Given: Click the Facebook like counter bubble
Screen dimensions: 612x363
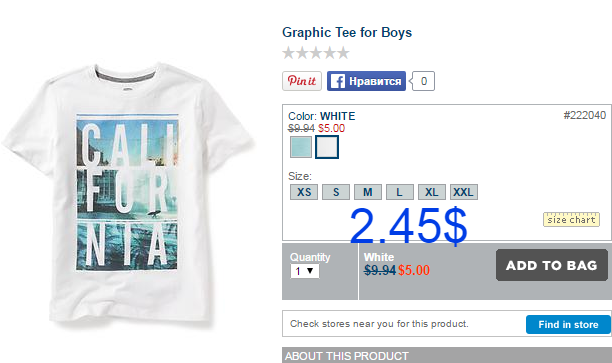Looking at the screenshot, I should (423, 81).
